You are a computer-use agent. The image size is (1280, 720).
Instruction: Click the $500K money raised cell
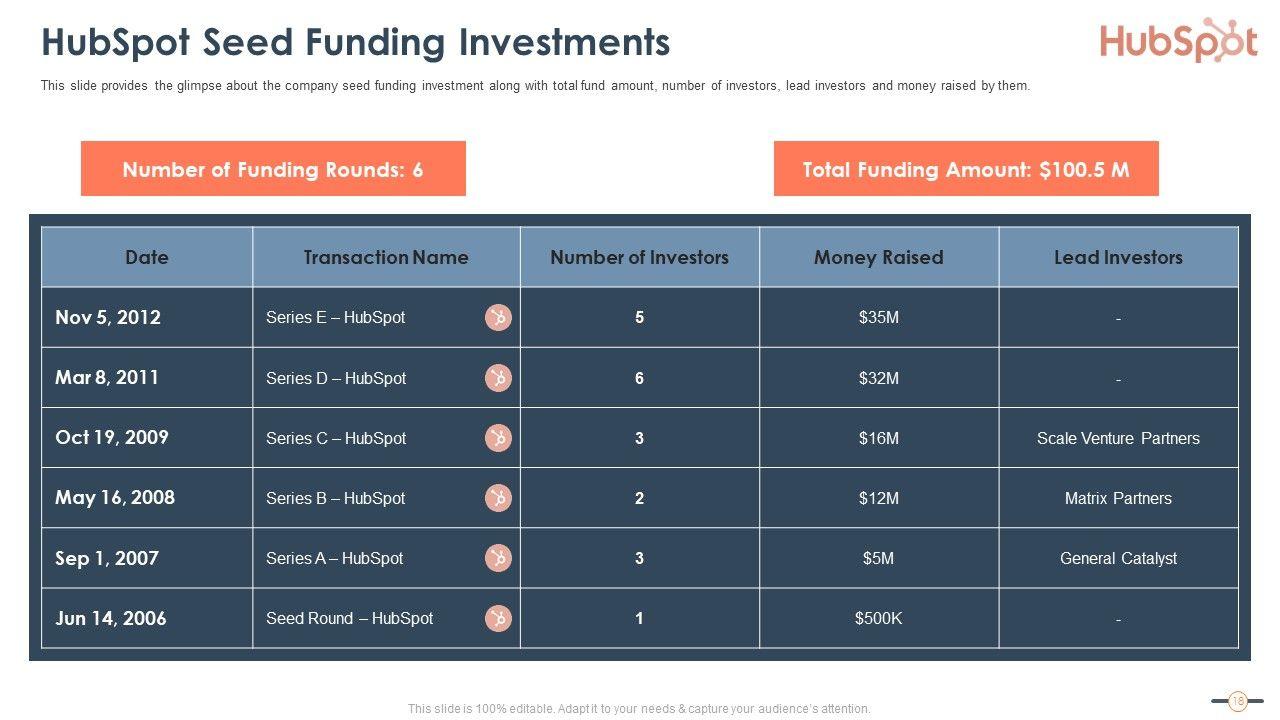click(x=878, y=618)
